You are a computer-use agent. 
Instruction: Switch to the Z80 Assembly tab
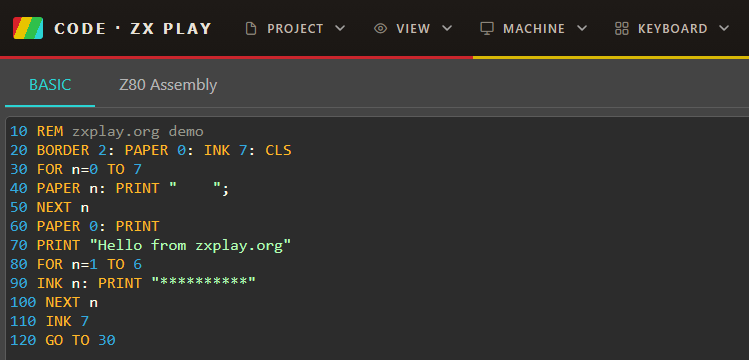tap(168, 85)
